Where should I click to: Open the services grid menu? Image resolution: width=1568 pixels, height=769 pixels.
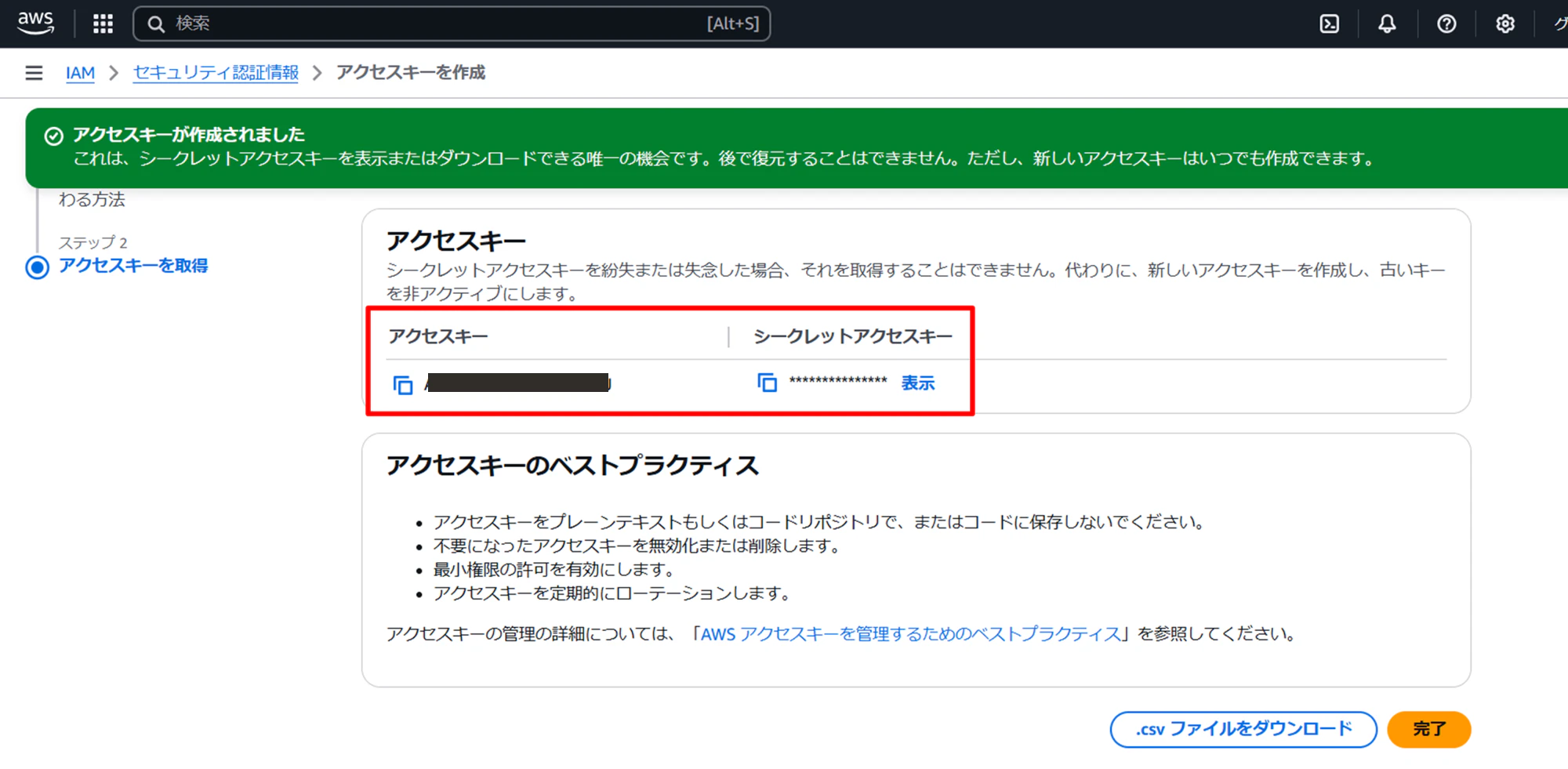[x=103, y=24]
